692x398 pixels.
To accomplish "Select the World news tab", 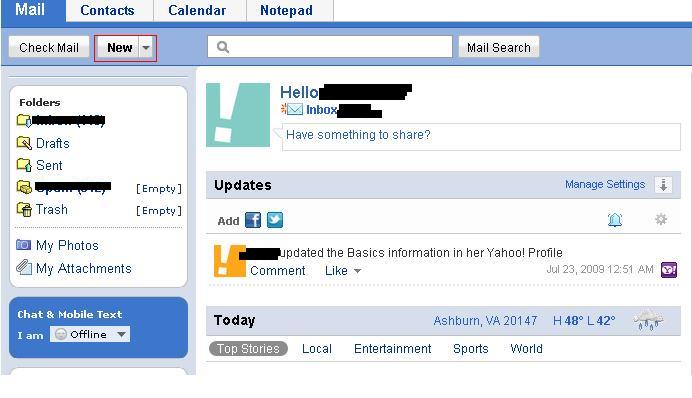I will tap(527, 349).
